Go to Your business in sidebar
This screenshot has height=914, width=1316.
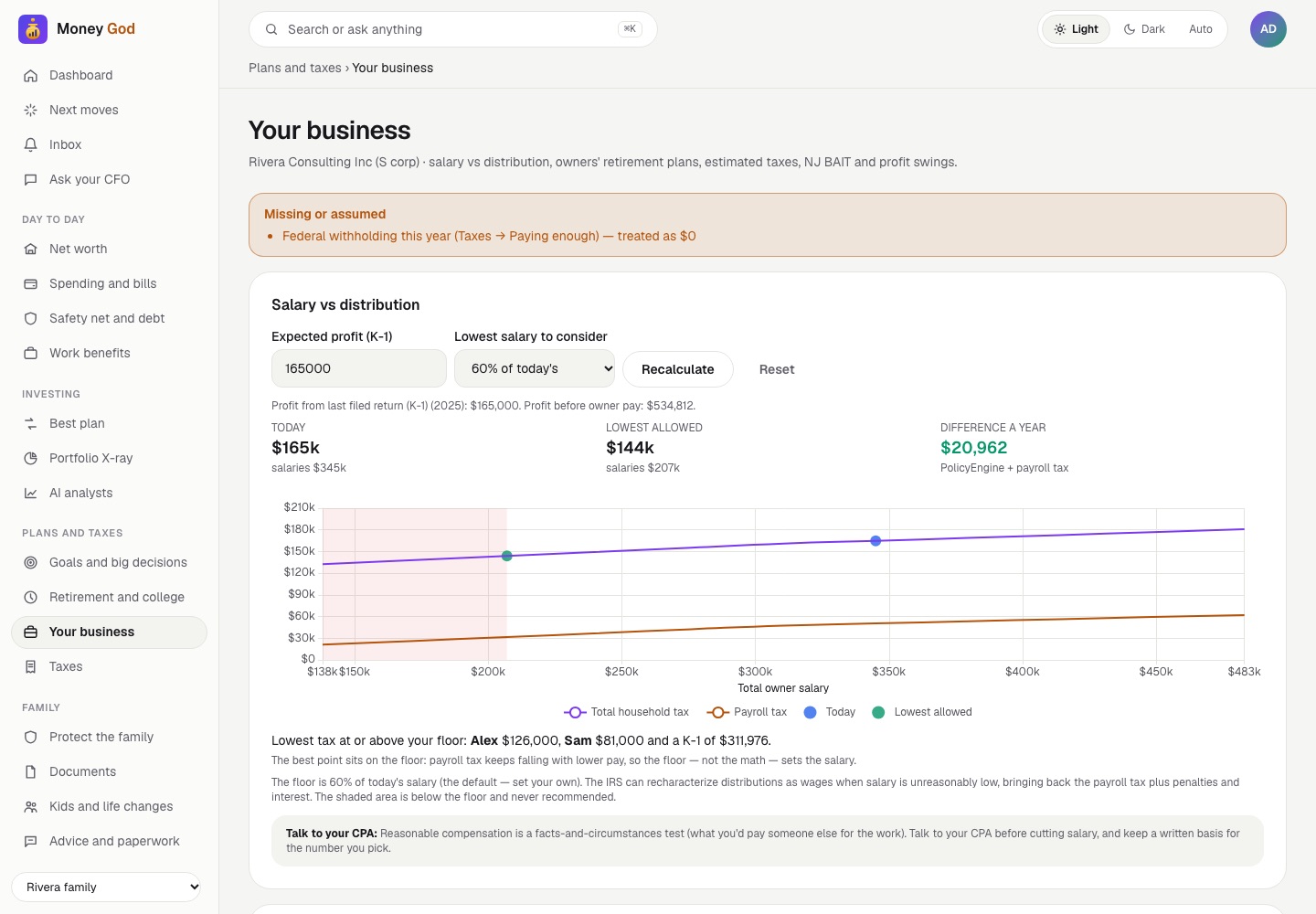point(109,632)
